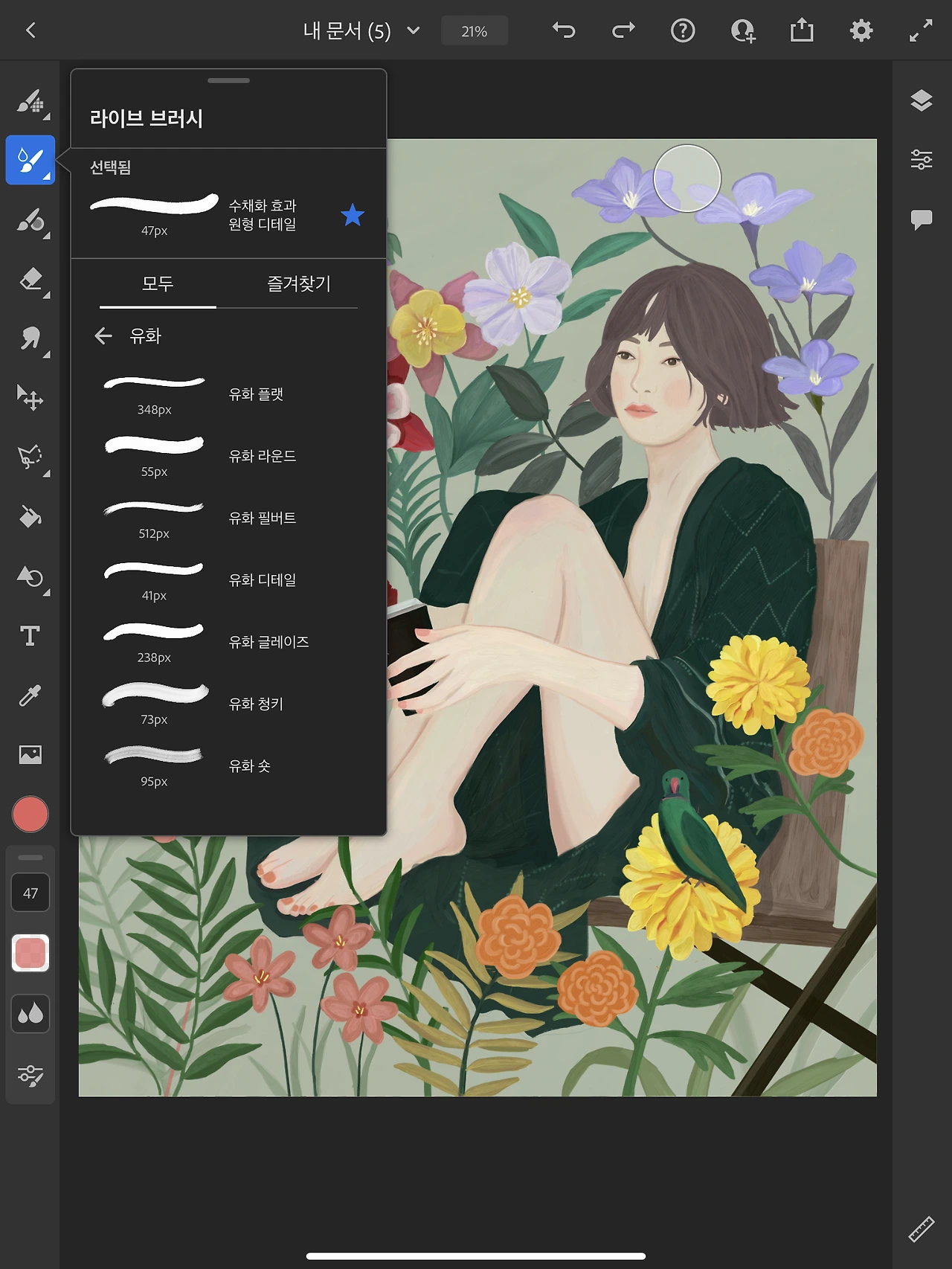Screen dimensions: 952x1269
Task: Open the place image tool
Action: click(x=30, y=754)
